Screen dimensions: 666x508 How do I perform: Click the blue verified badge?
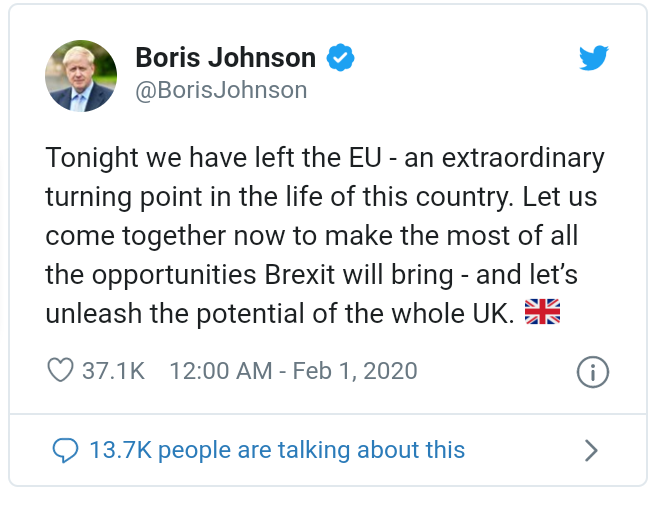tap(341, 58)
